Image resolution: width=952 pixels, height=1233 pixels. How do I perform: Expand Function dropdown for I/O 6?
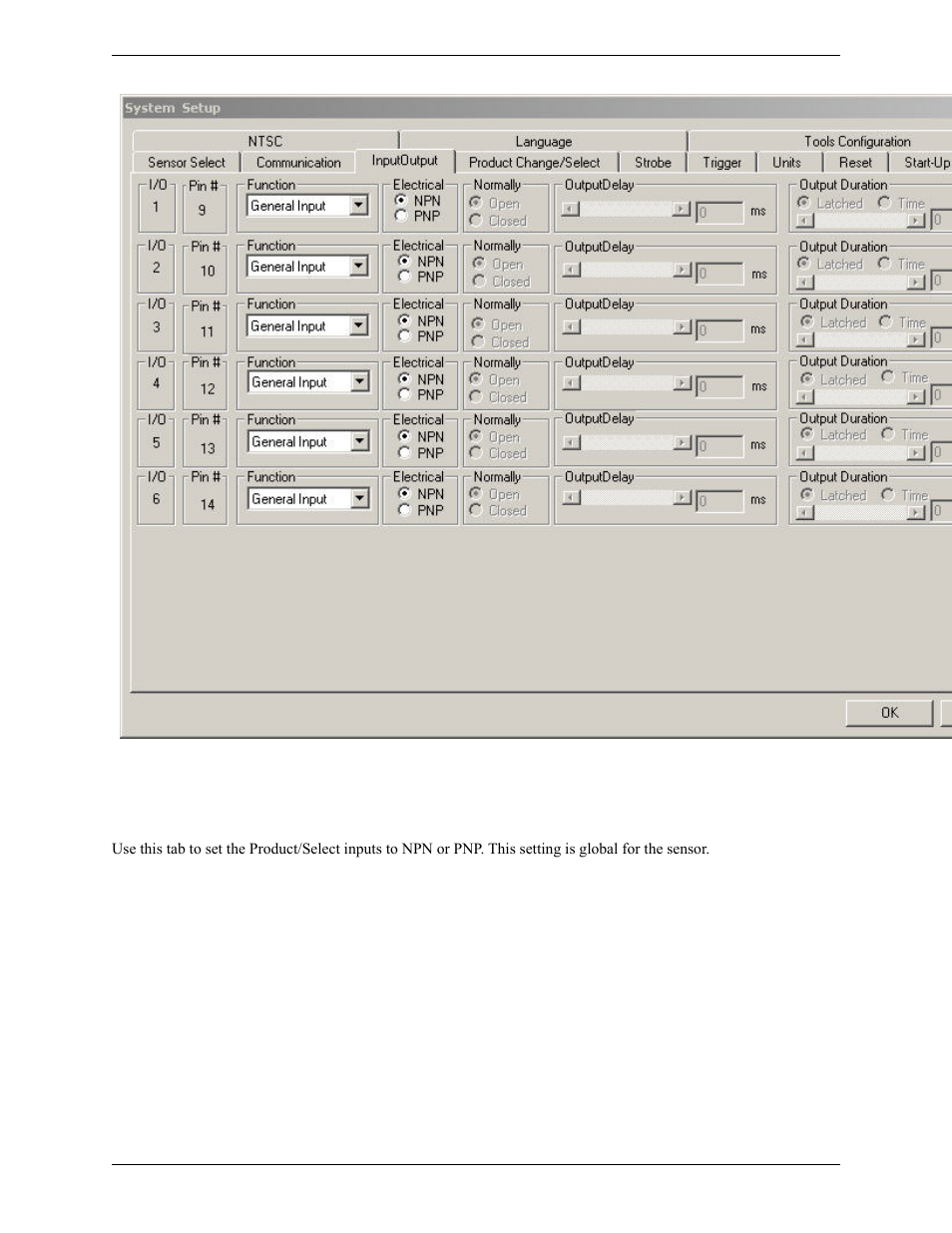coord(359,499)
